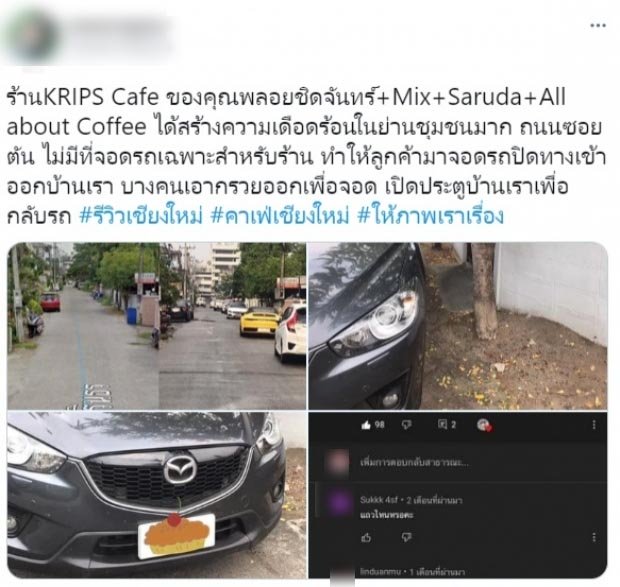Screen dimensions: 620x587
Task: View the headlight close-up photo by the tree
Action: [x=458, y=326]
